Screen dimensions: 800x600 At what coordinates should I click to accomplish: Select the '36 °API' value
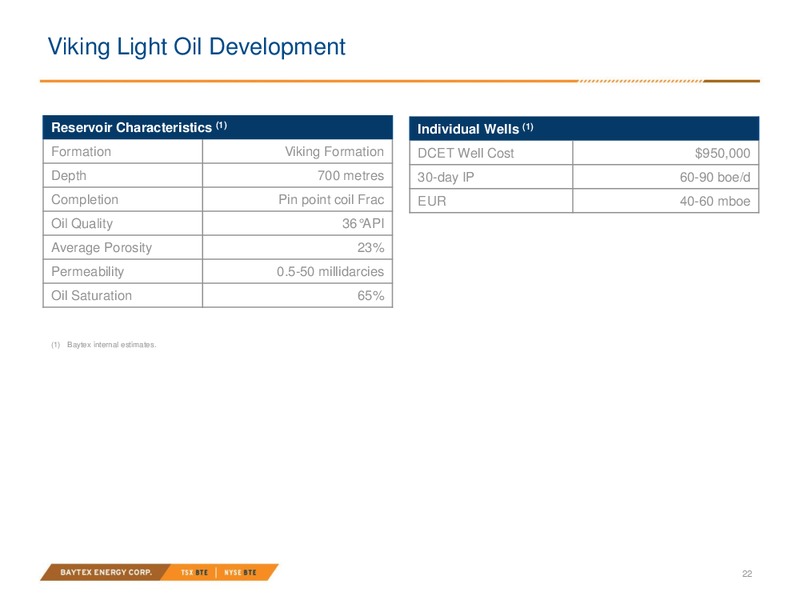(x=363, y=223)
